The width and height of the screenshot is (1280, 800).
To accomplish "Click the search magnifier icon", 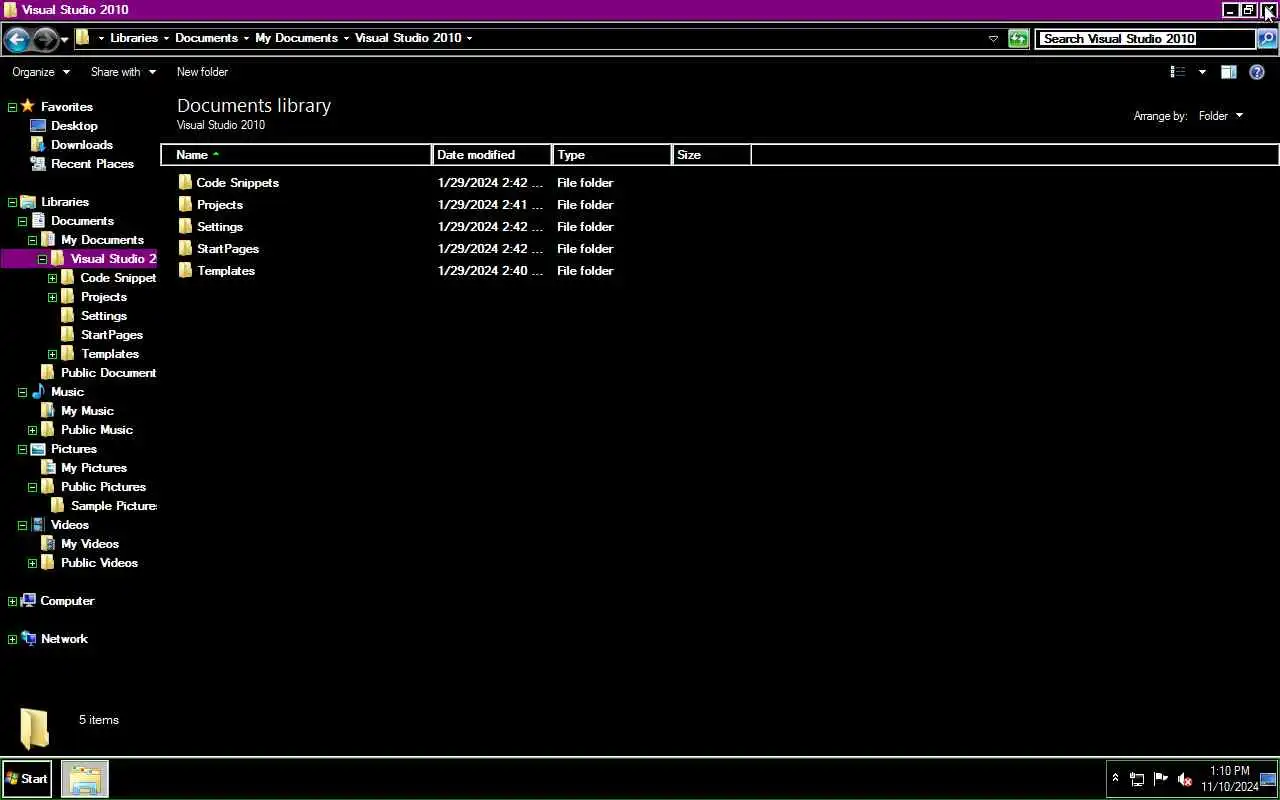I will point(1266,39).
